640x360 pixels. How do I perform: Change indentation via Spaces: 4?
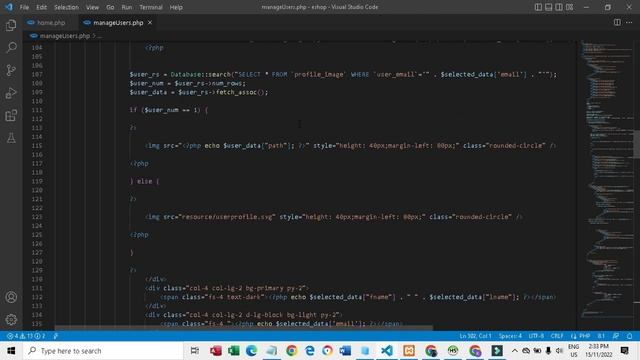pos(510,336)
